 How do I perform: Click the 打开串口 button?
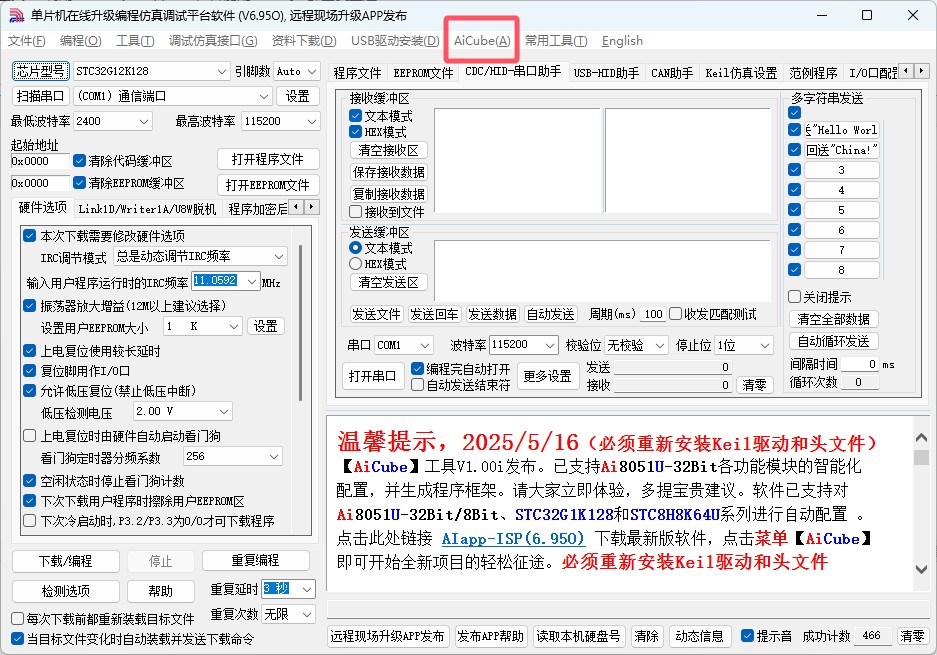click(372, 377)
